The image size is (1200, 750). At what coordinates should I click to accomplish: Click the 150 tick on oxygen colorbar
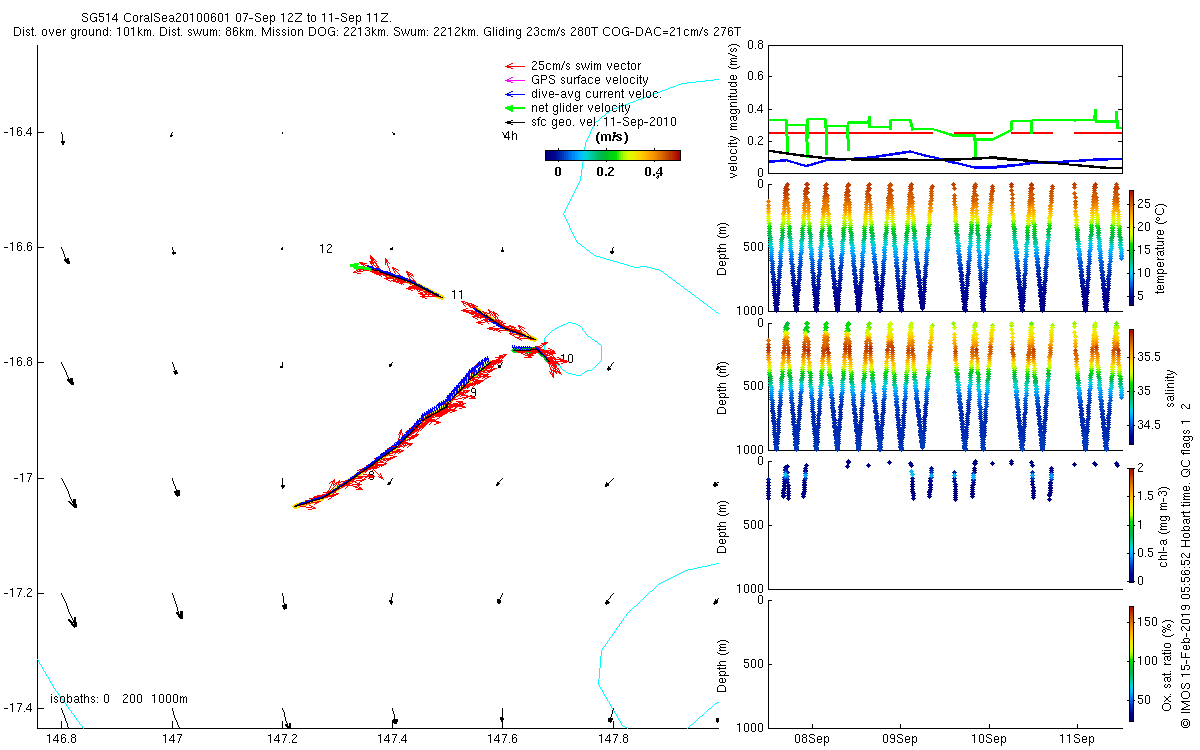[1148, 623]
